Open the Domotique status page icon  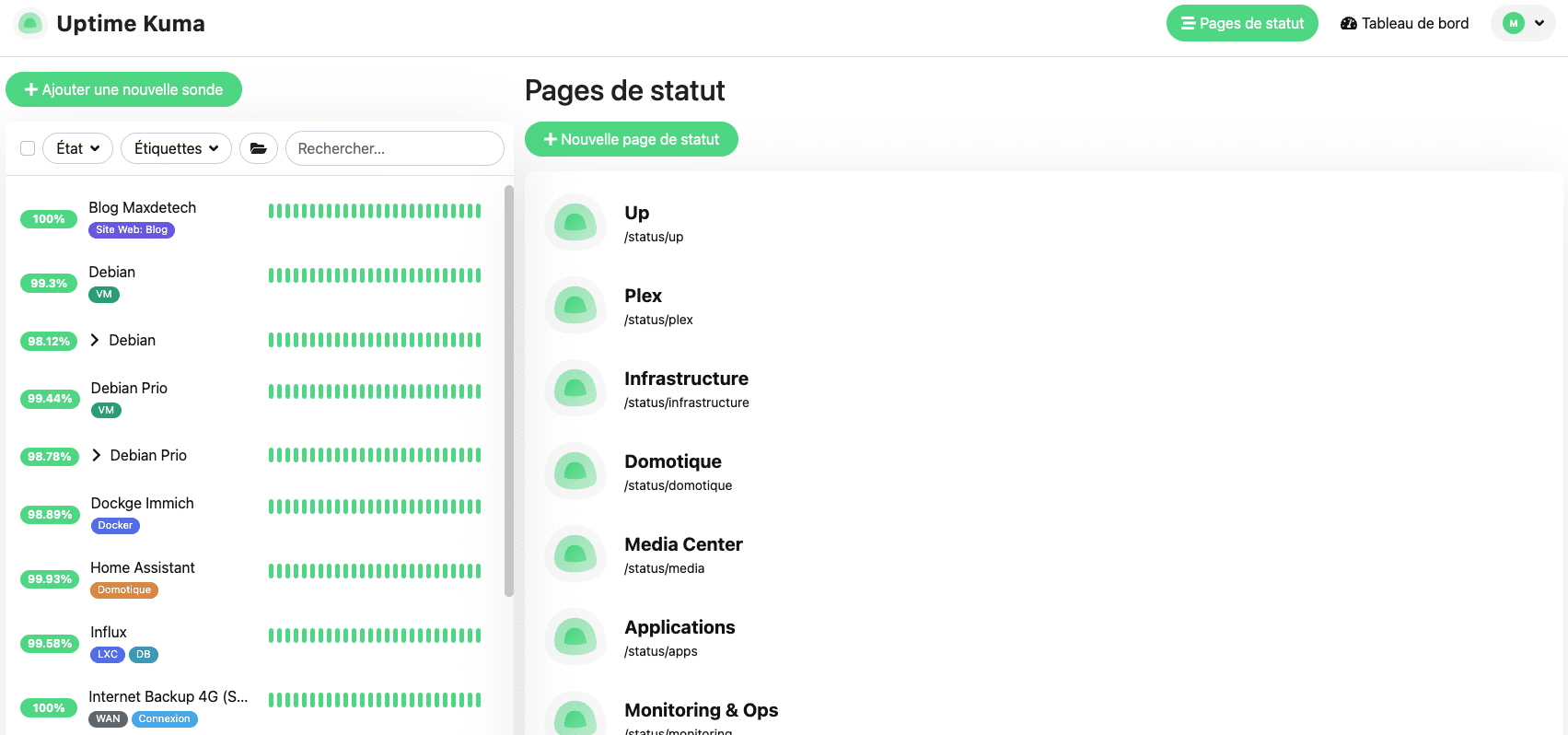pos(575,471)
